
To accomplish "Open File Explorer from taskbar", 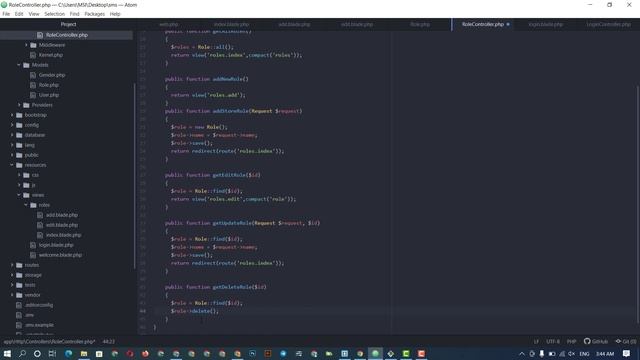I will (84, 353).
